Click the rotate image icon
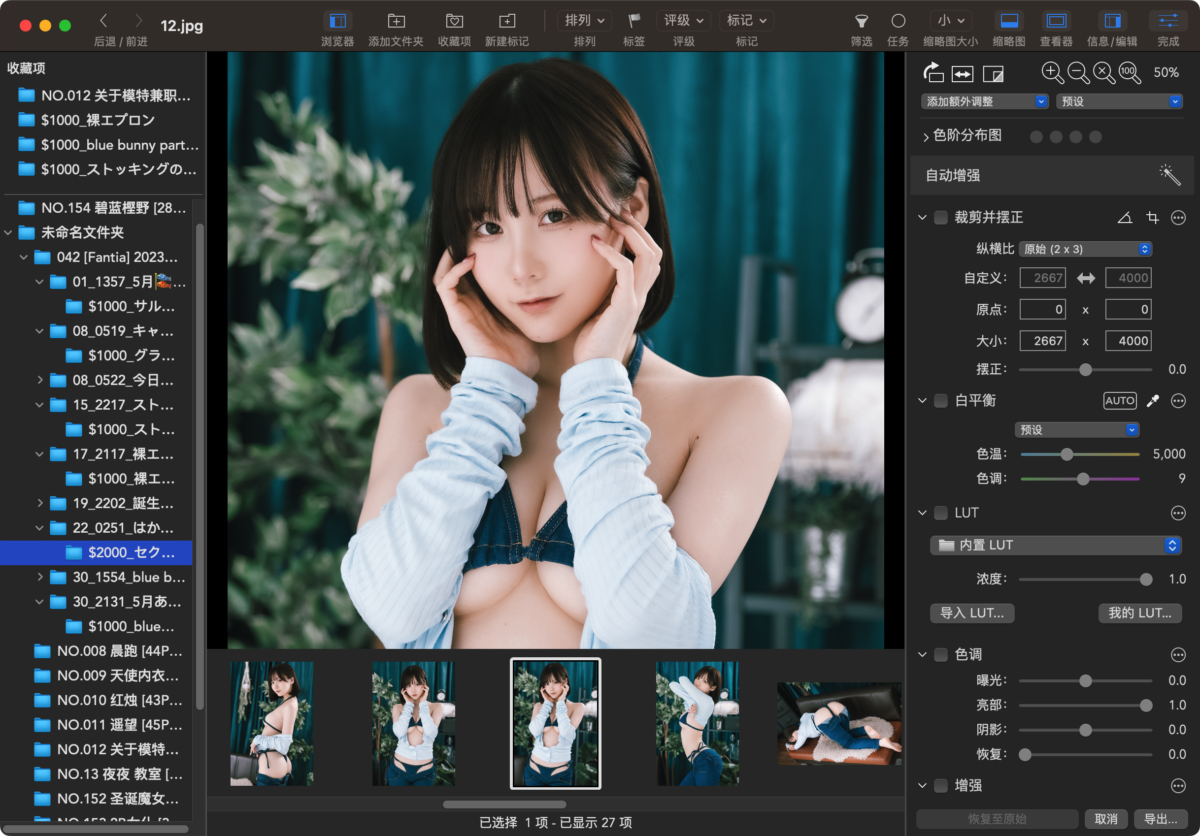The height and width of the screenshot is (836, 1200). tap(933, 72)
